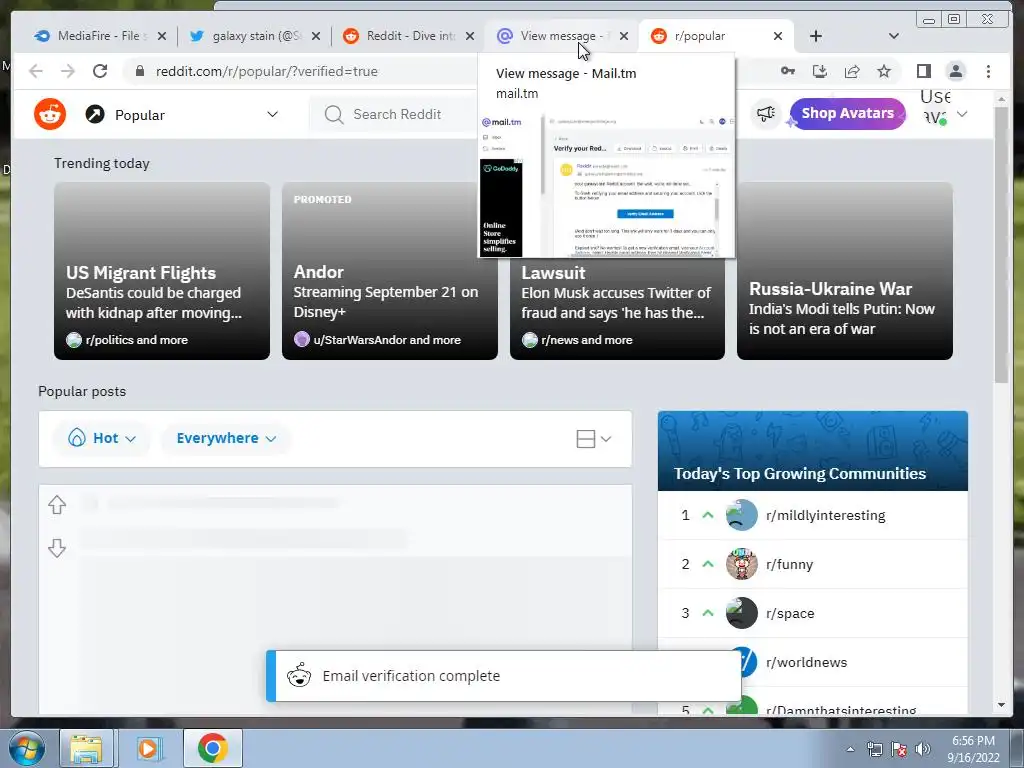Open Windows Start menu
This screenshot has height=768, width=1024.
(26, 748)
